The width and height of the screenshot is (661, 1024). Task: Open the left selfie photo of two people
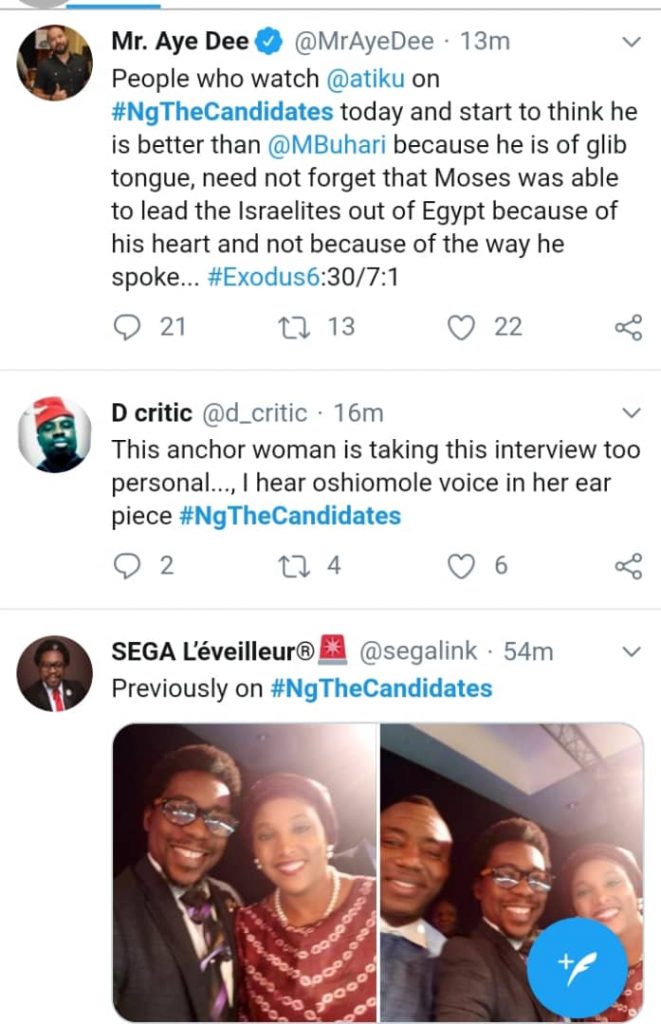coord(245,870)
